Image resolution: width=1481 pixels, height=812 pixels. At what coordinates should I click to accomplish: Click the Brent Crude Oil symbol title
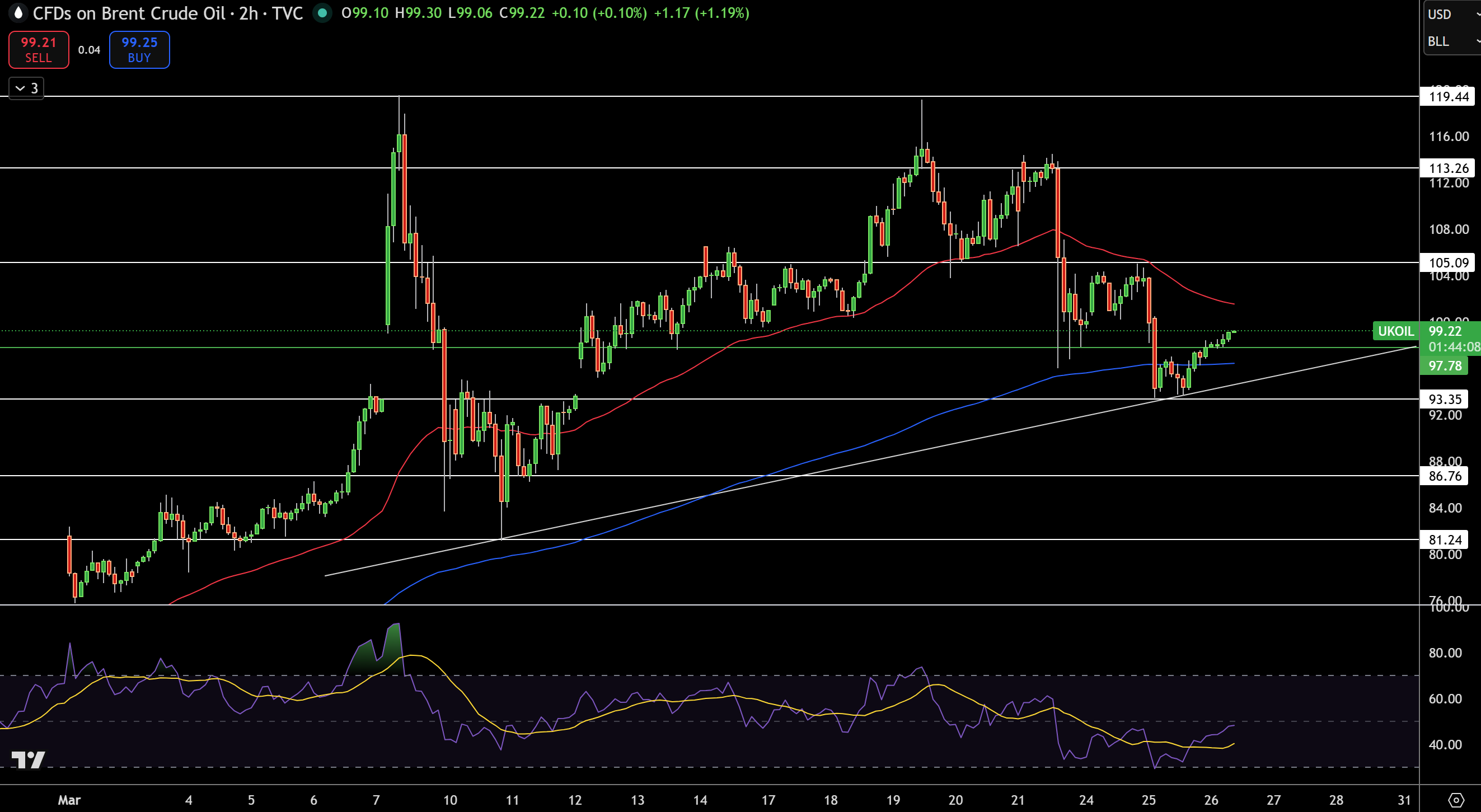[129, 13]
